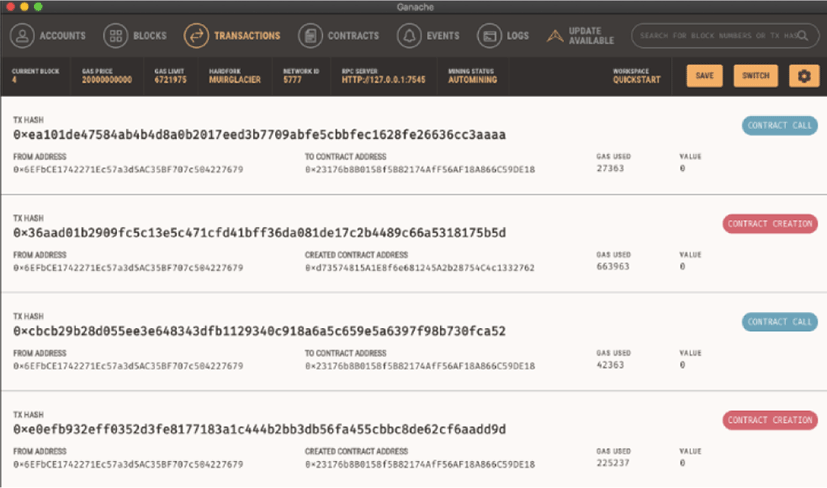Image resolution: width=827 pixels, height=488 pixels.
Task: Click created contract address in 0xe0efb932 transaction
Action: pyautogui.click(x=420, y=464)
